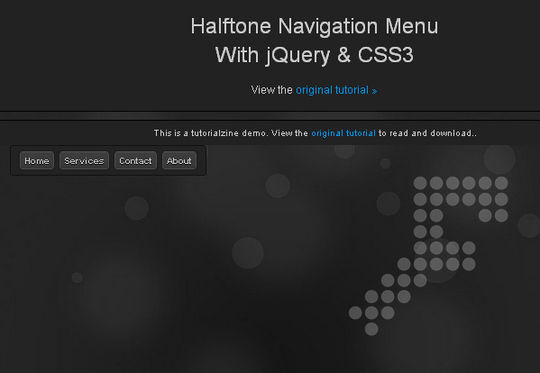Open the Contact menu item
540x373 pixels.
(135, 160)
